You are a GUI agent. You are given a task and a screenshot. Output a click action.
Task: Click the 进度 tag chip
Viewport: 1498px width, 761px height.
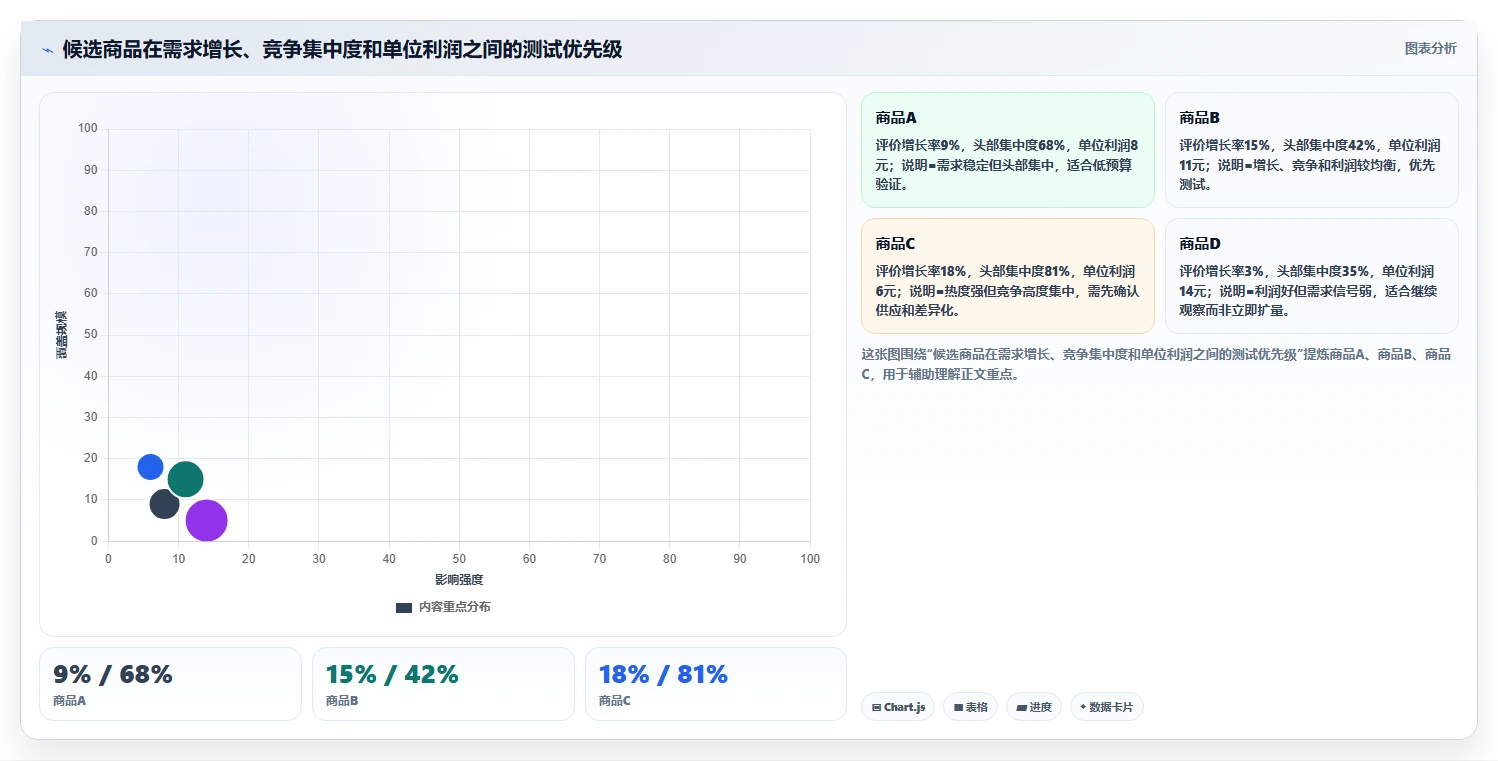[1033, 707]
